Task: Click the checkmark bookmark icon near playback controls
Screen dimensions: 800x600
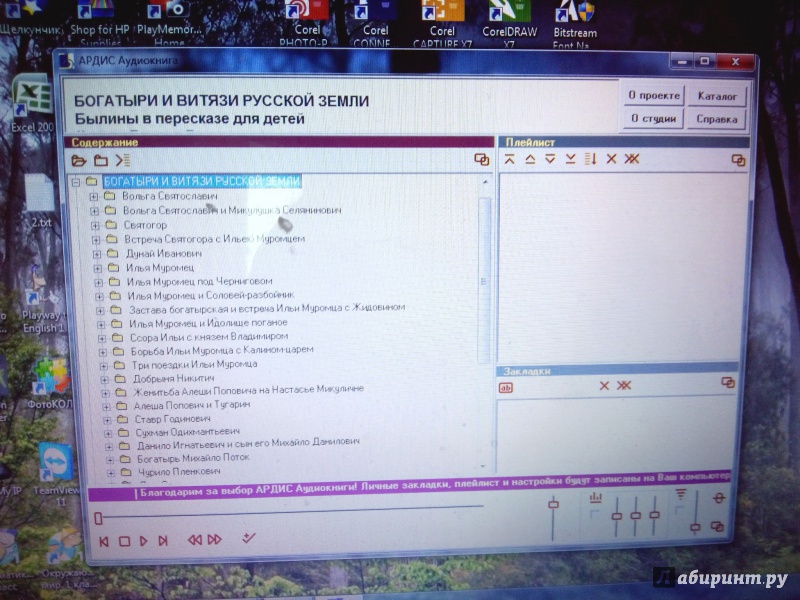Action: pos(248,538)
